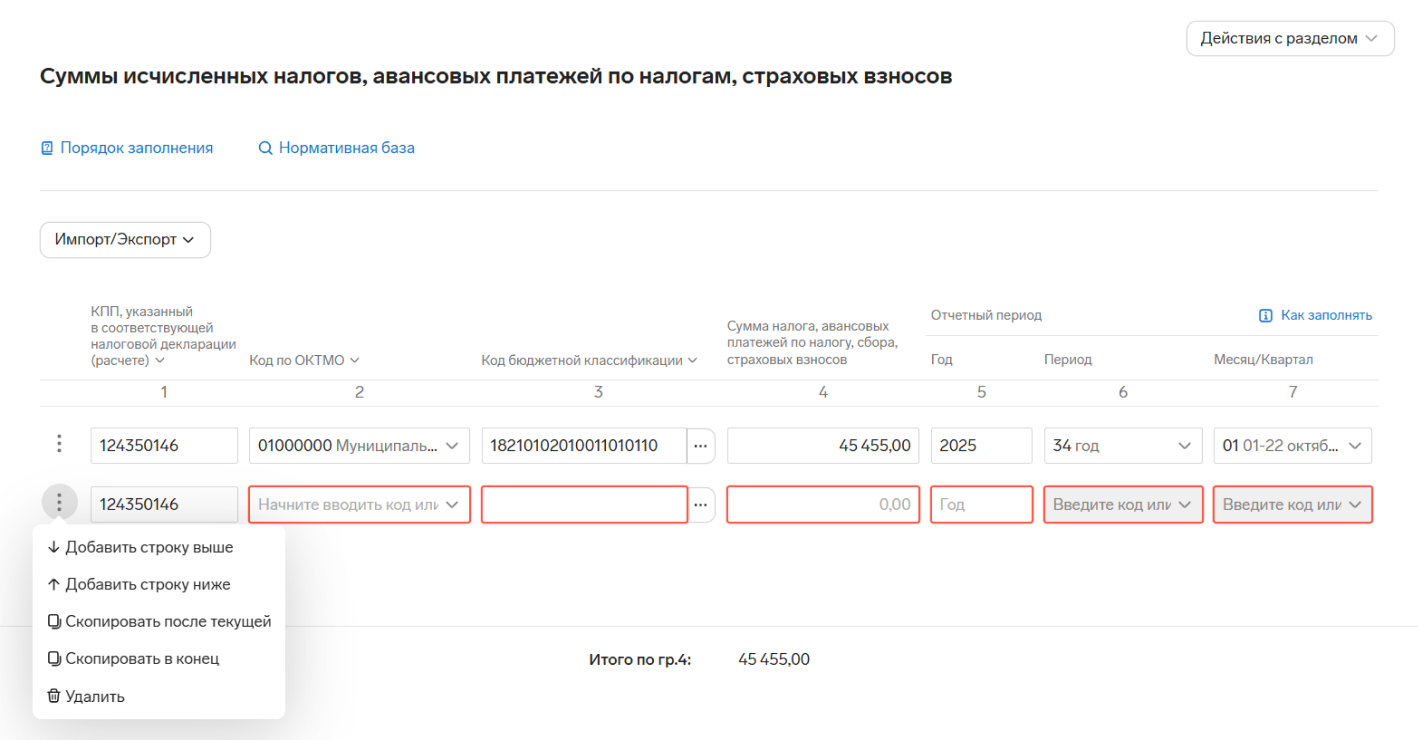Click the Нормативная база search icon
The height and width of the screenshot is (740, 1418).
[265, 148]
